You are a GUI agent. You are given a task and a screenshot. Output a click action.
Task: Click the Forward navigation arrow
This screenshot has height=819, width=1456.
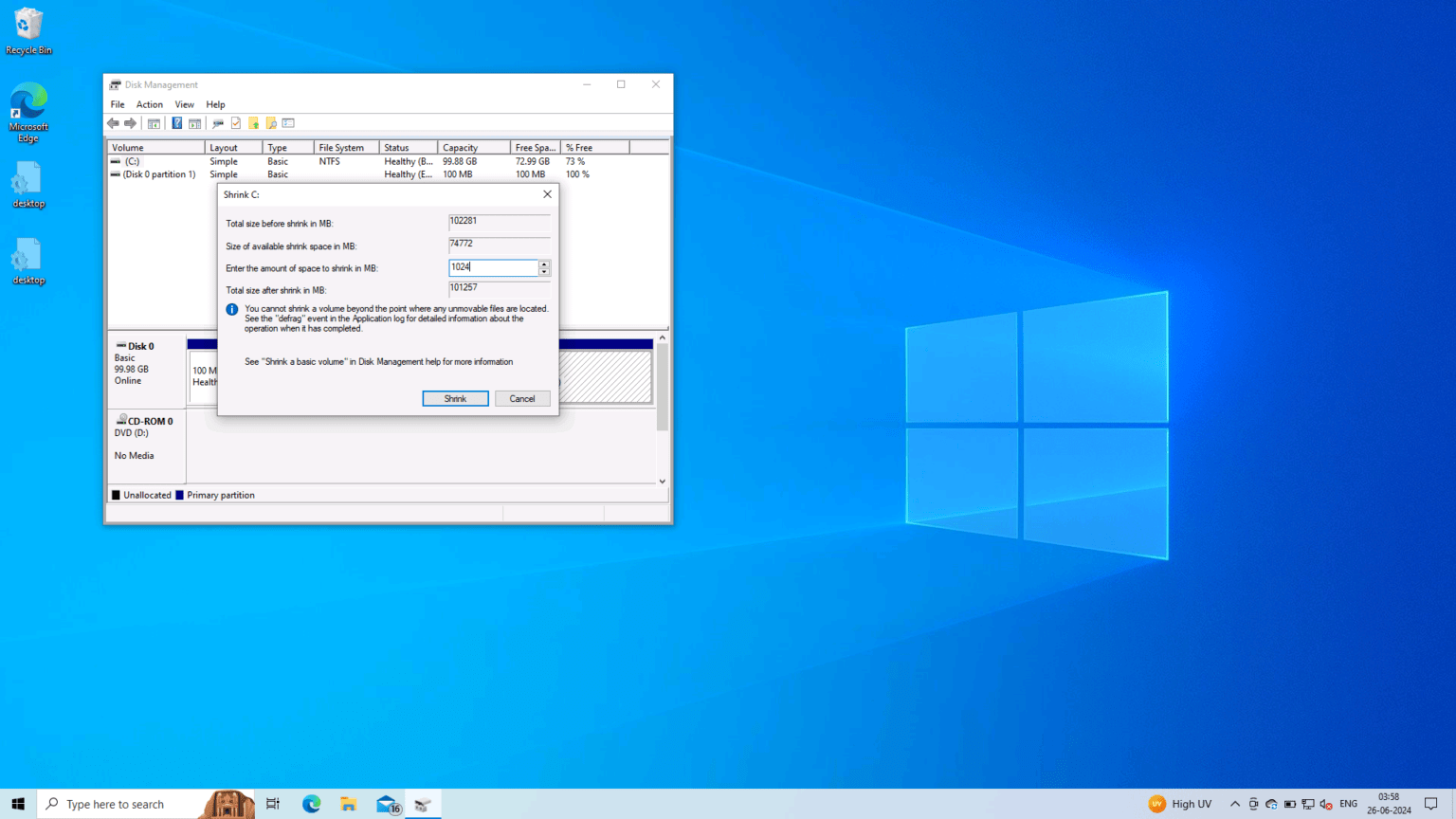[x=130, y=123]
